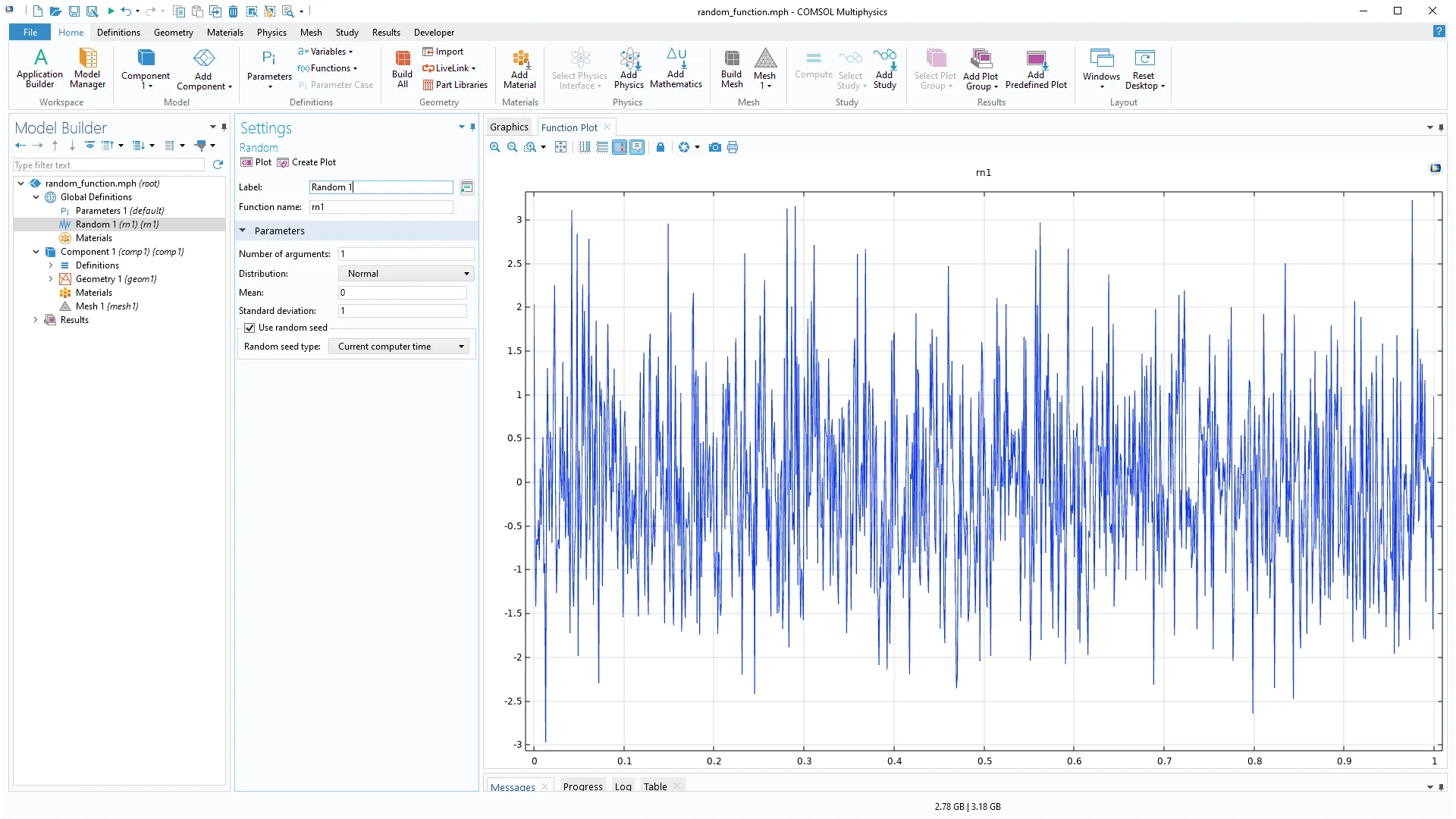
Task: Toggle the x-axis log scale button
Action: 585,147
